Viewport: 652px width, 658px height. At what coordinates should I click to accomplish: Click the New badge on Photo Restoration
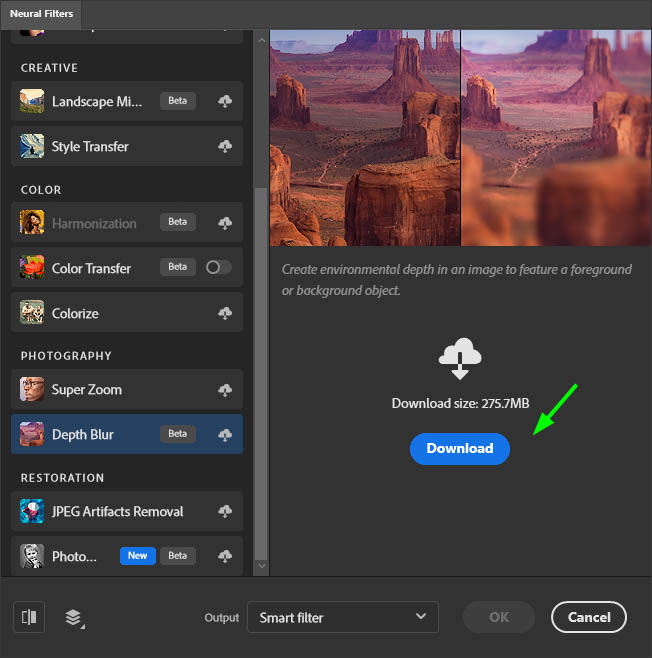[x=138, y=556]
